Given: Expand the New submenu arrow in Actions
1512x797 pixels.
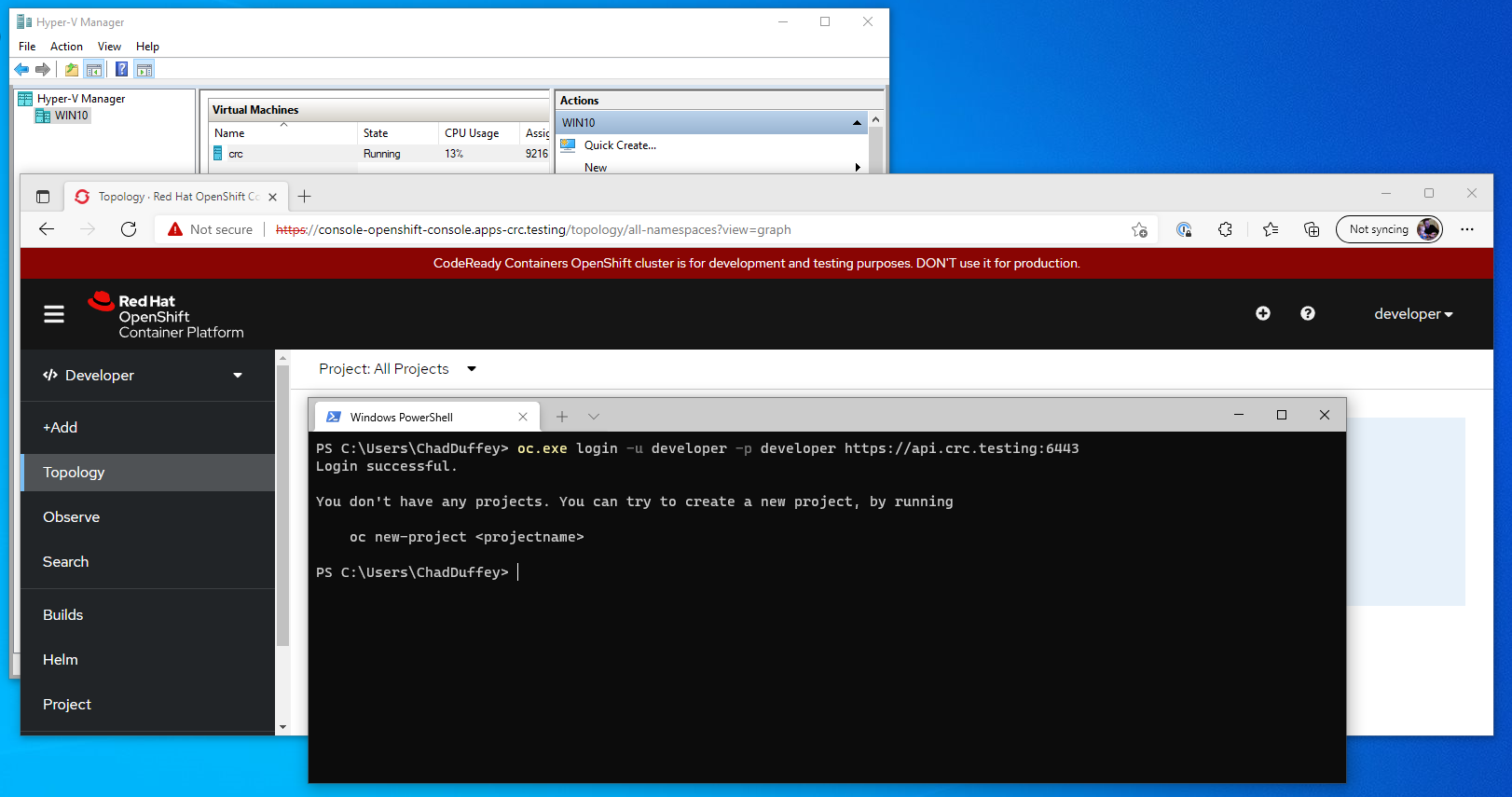Looking at the screenshot, I should coord(858,168).
